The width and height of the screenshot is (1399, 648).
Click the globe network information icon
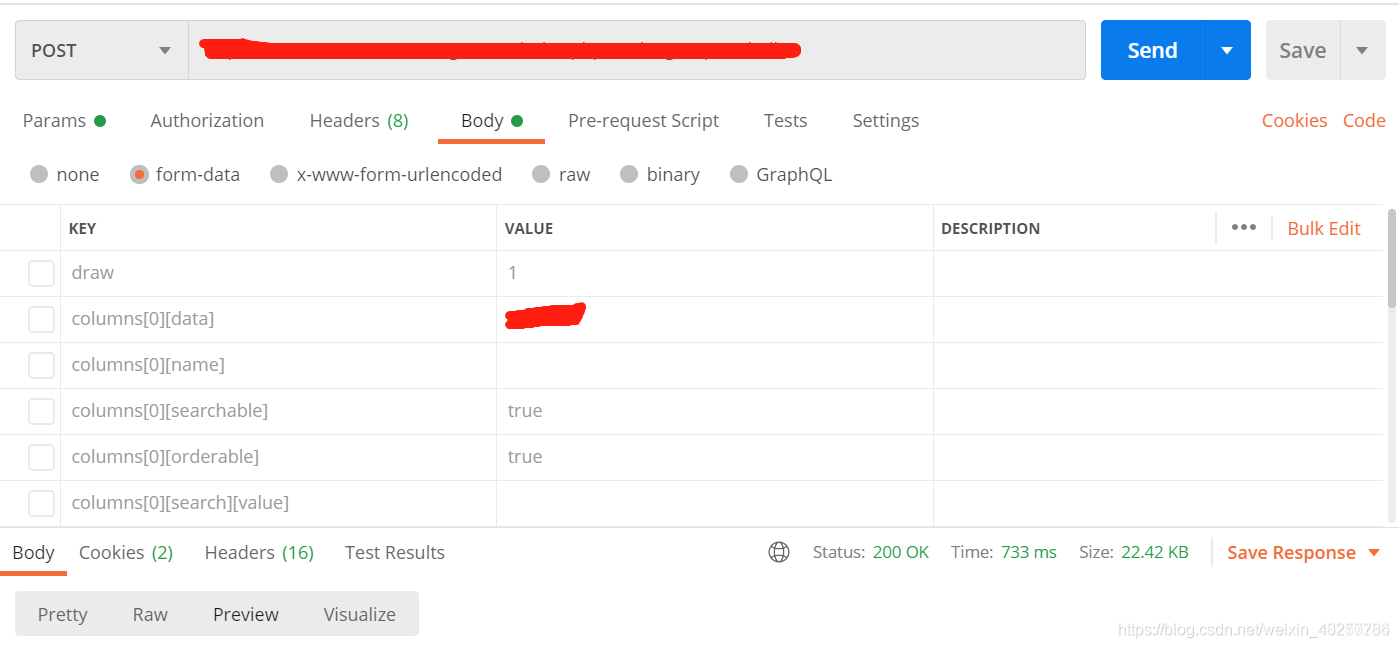pyautogui.click(x=779, y=552)
